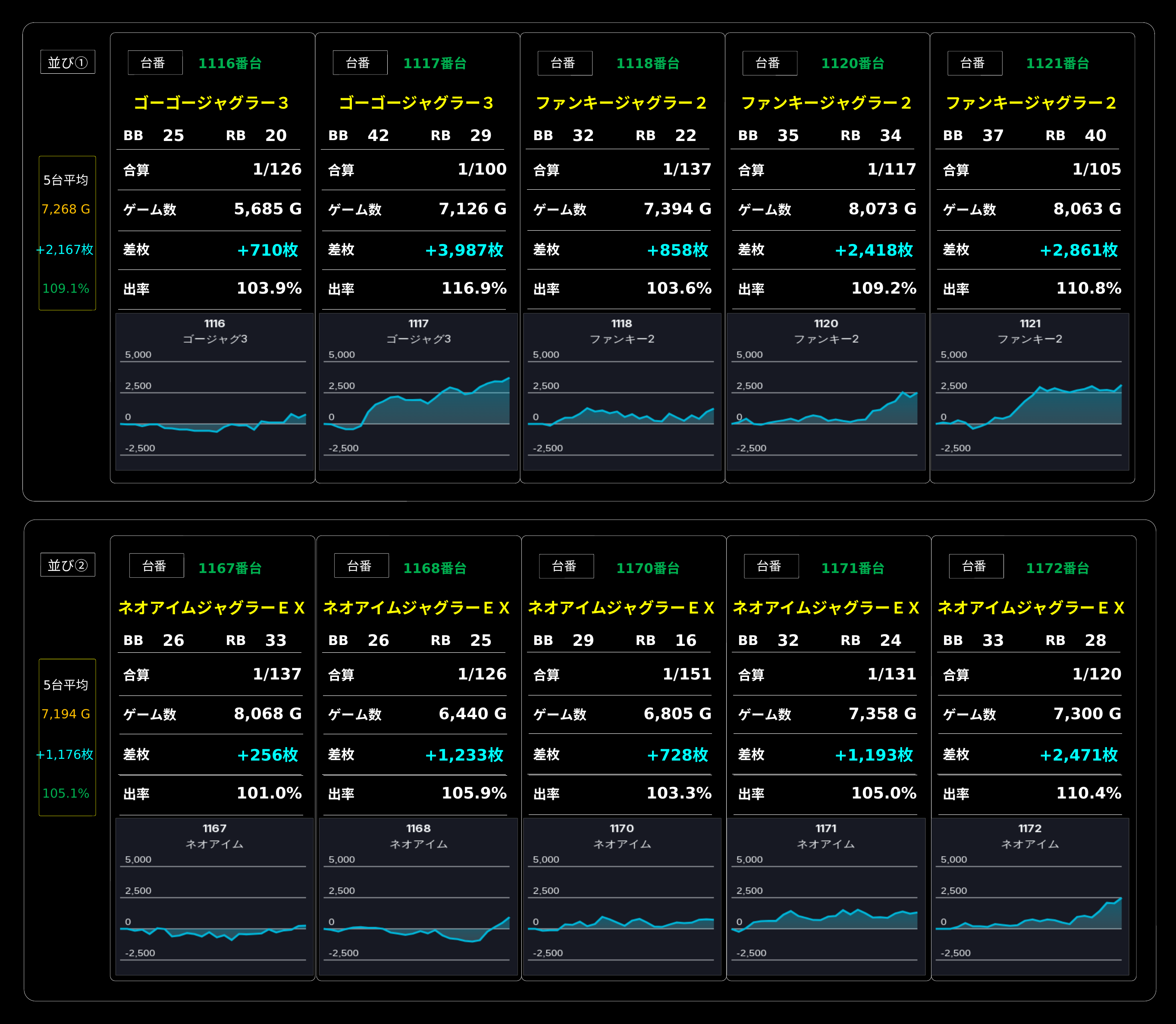Screen dimensions: 1176x1024
Task: Click the 1121番台 machine number
Action: pyautogui.click(x=1058, y=63)
